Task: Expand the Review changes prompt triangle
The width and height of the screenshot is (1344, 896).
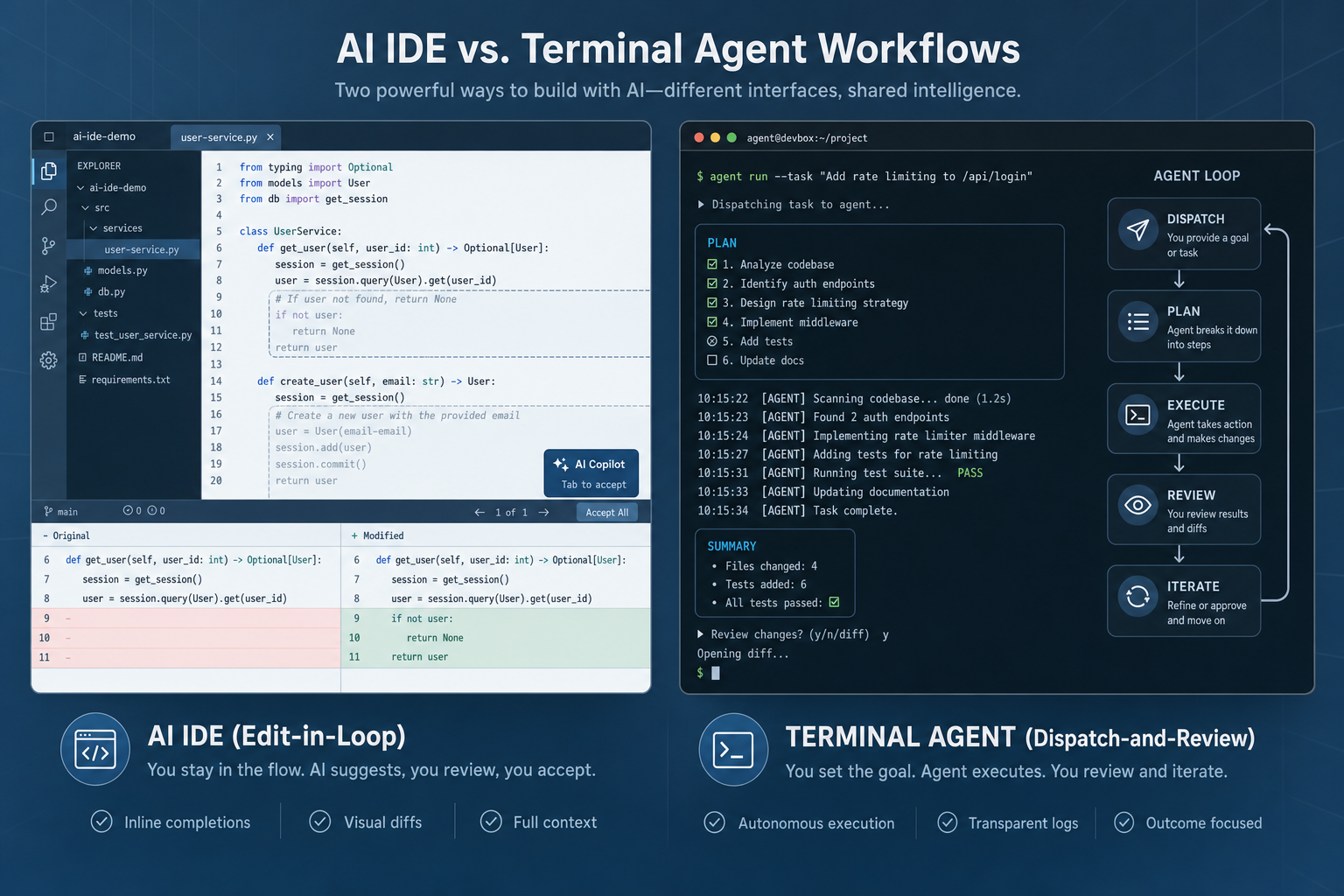Action: pyautogui.click(x=700, y=633)
